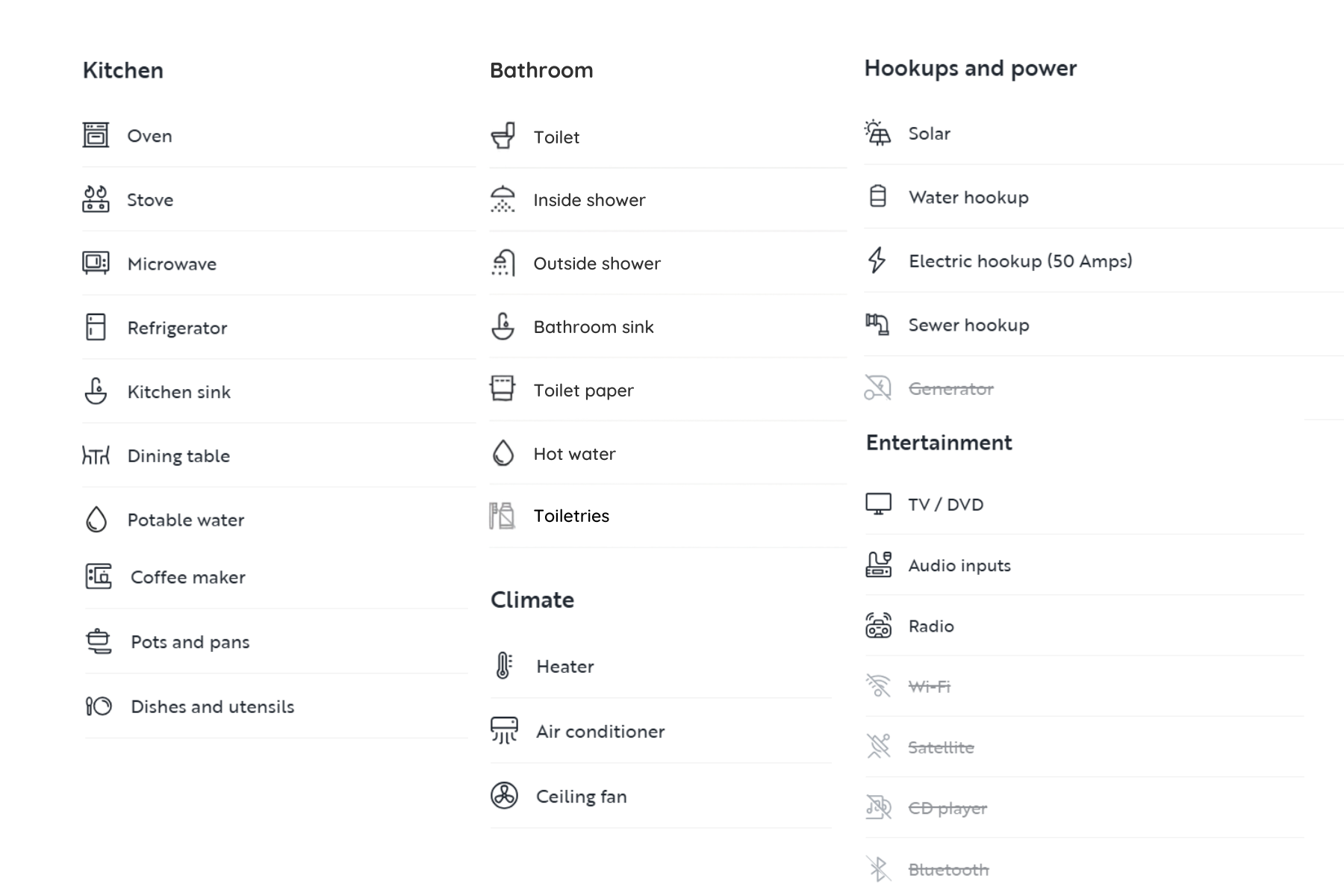Screen dimensions: 1344x896
Task: Click the Coffee maker icon
Action: [x=99, y=576]
